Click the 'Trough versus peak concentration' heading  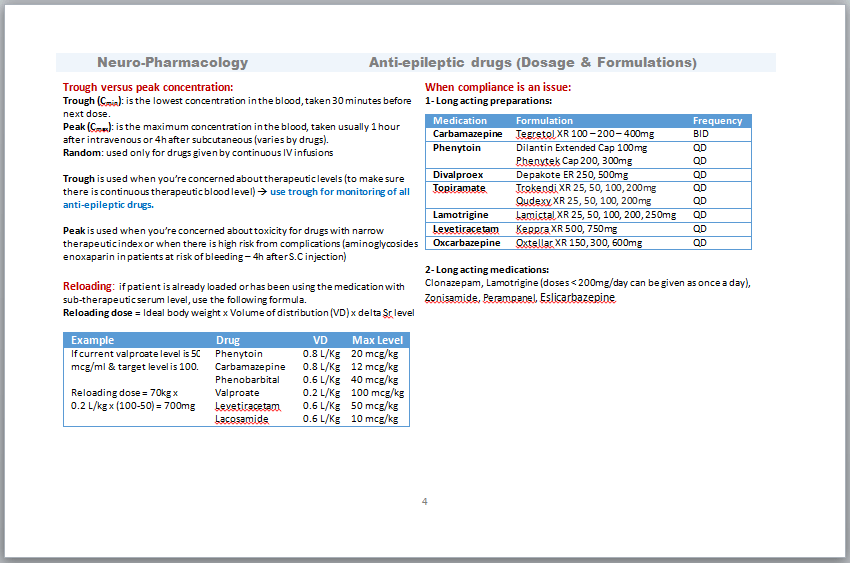148,87
